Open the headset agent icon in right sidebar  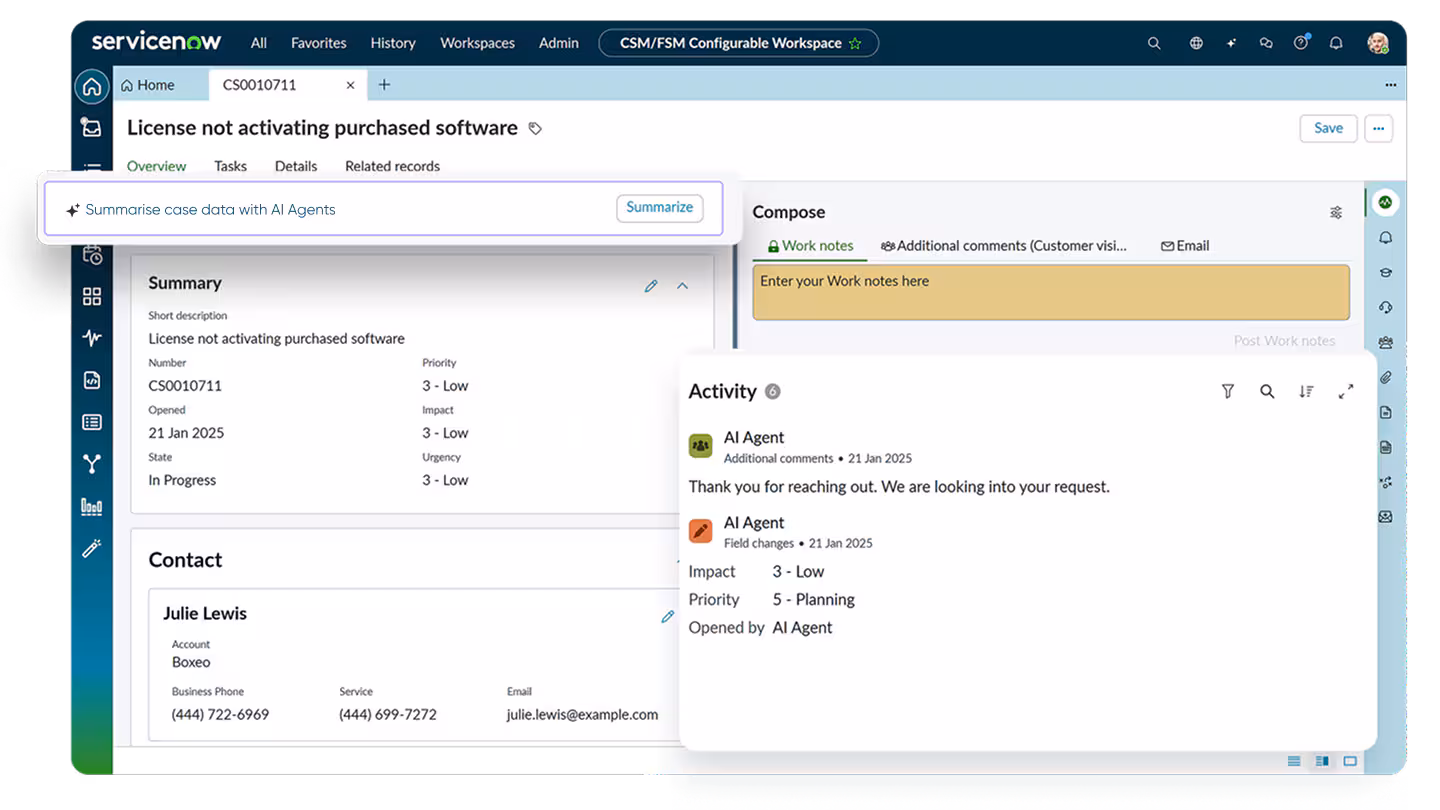[x=1385, y=308]
